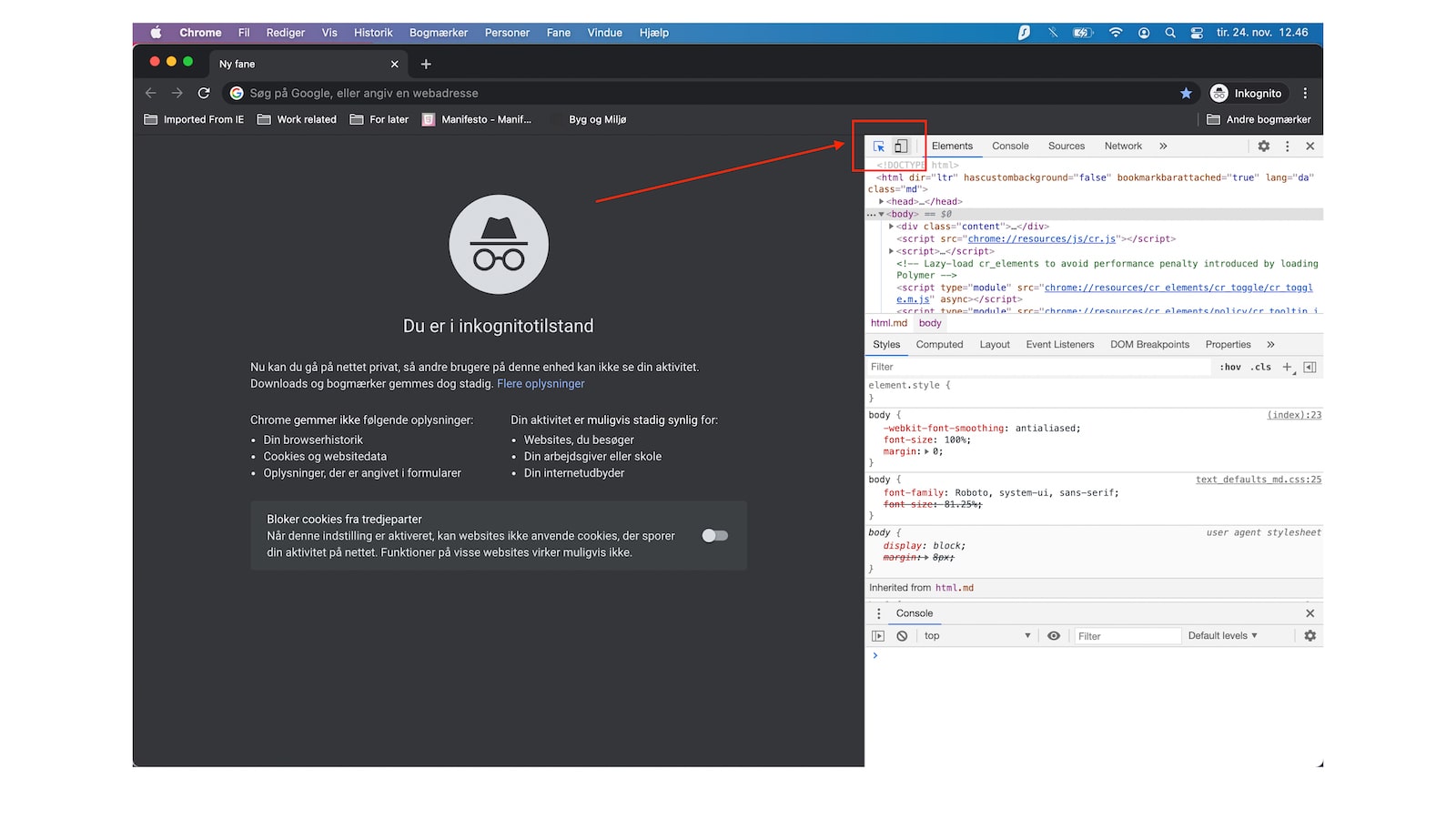
Task: Open the Default levels dropdown
Action: pyautogui.click(x=1223, y=635)
